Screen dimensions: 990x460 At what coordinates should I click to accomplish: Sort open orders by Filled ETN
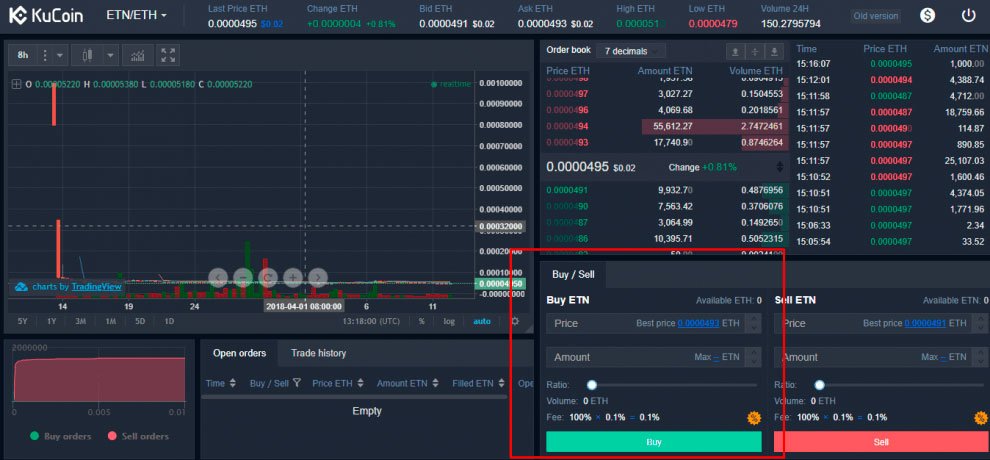478,383
